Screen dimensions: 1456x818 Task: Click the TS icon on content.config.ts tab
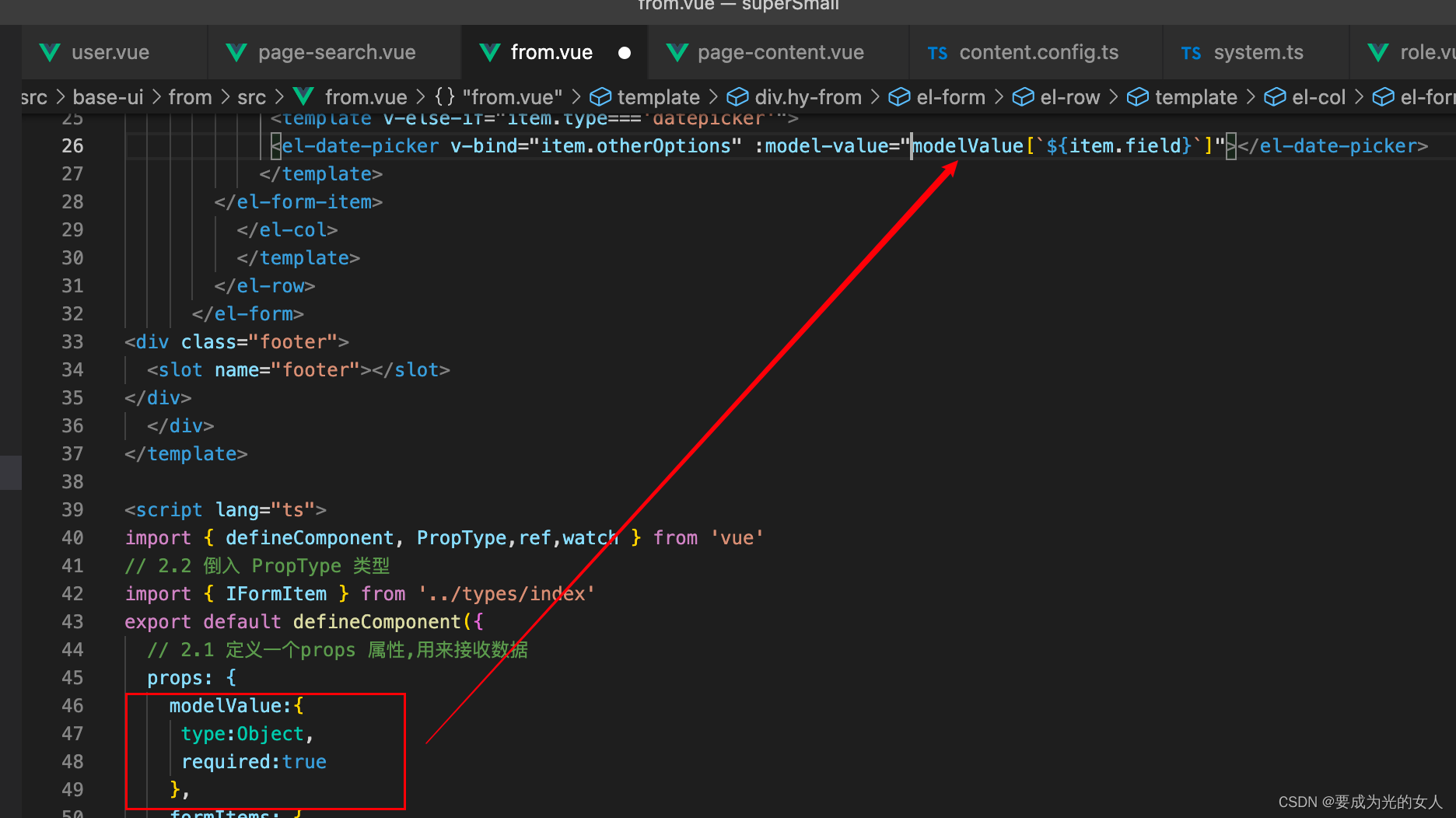pyautogui.click(x=937, y=54)
